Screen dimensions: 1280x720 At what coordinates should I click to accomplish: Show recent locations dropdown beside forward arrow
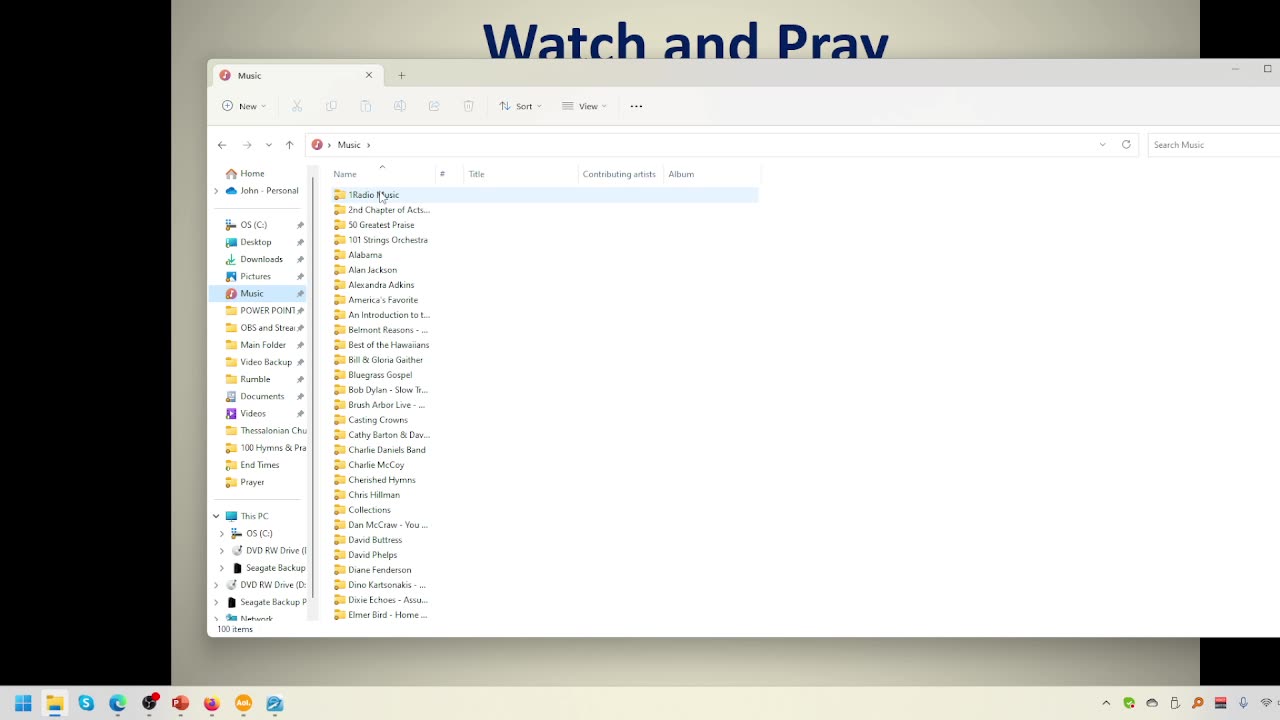click(268, 145)
